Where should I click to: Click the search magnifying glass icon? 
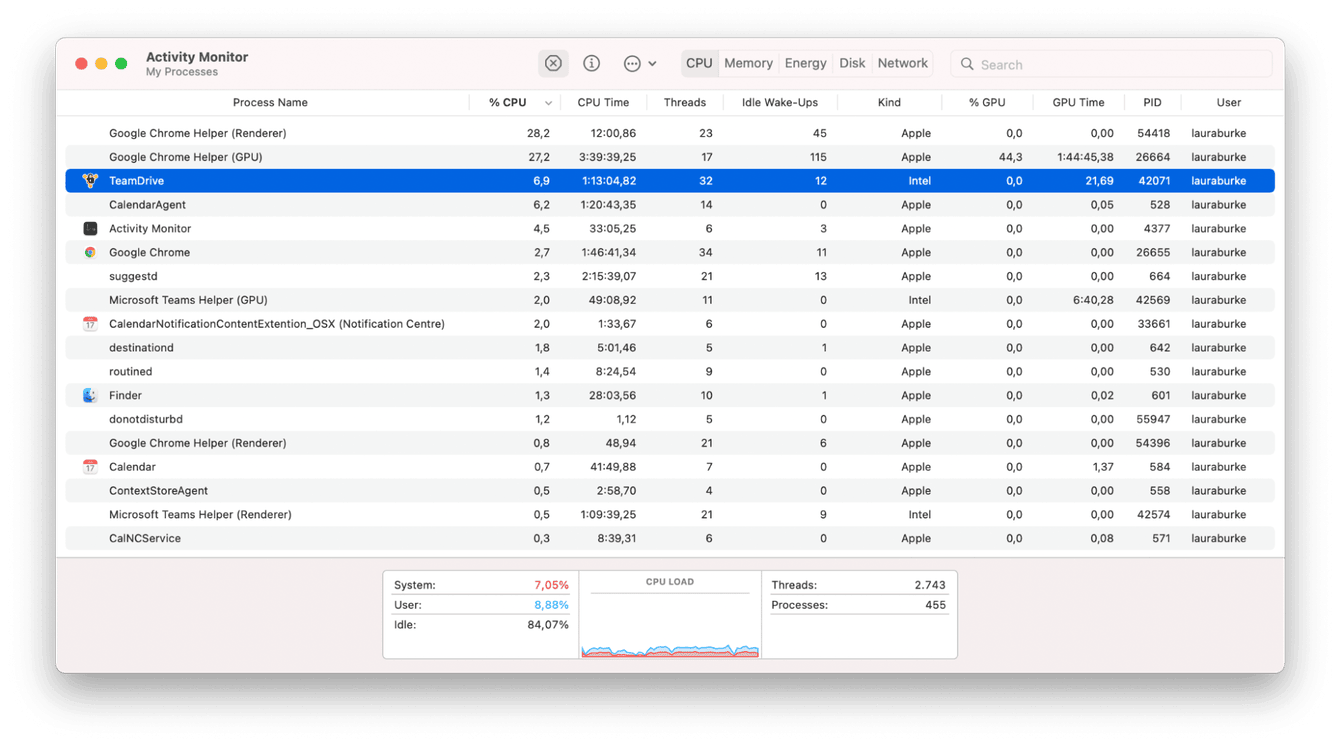click(967, 64)
